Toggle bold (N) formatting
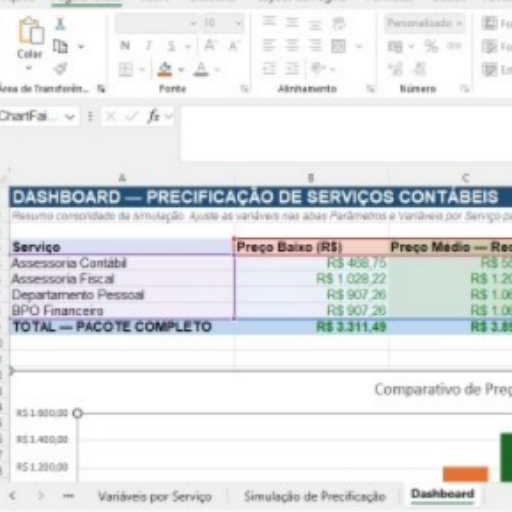The height and width of the screenshot is (512, 512). point(125,46)
